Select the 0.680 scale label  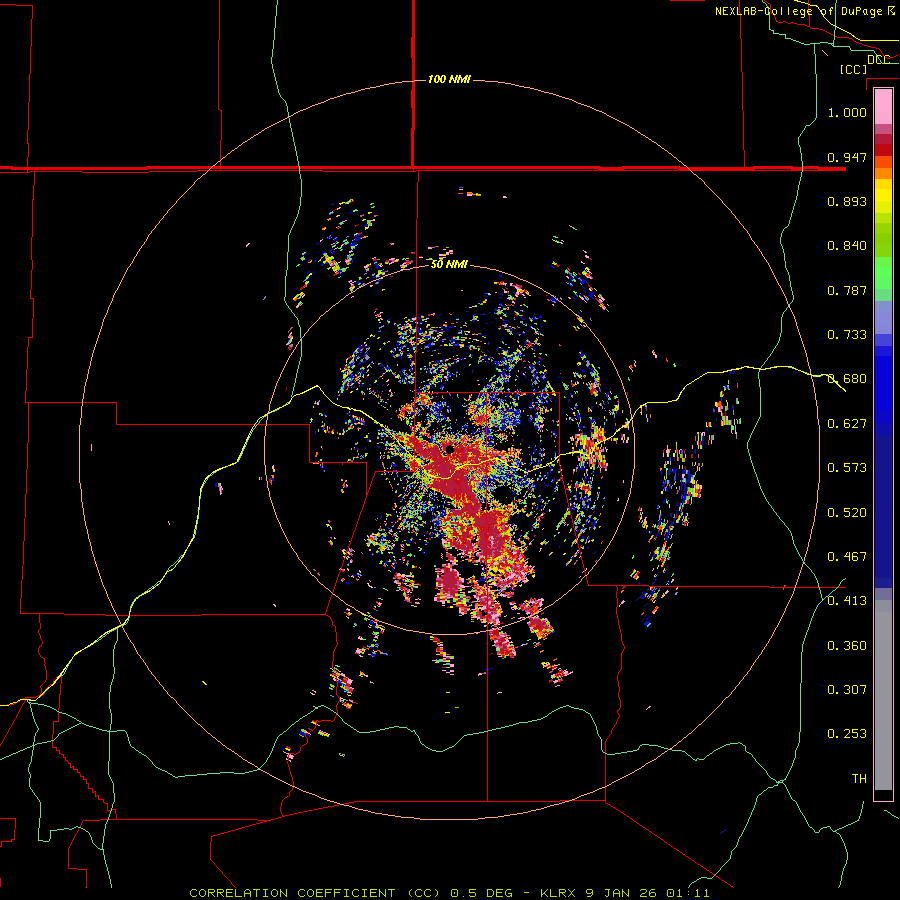click(x=847, y=379)
